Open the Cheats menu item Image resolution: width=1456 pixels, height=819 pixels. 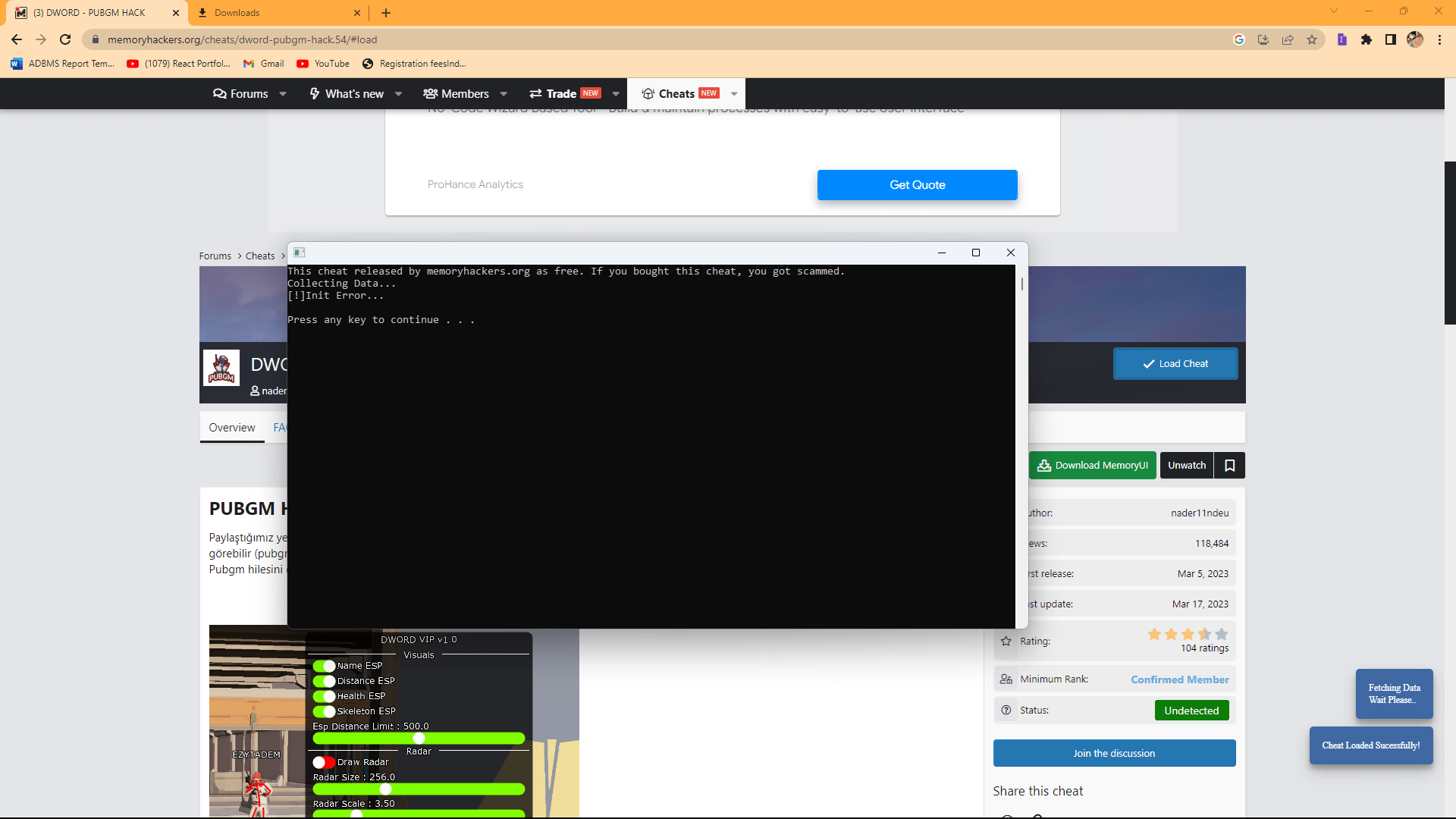680,93
